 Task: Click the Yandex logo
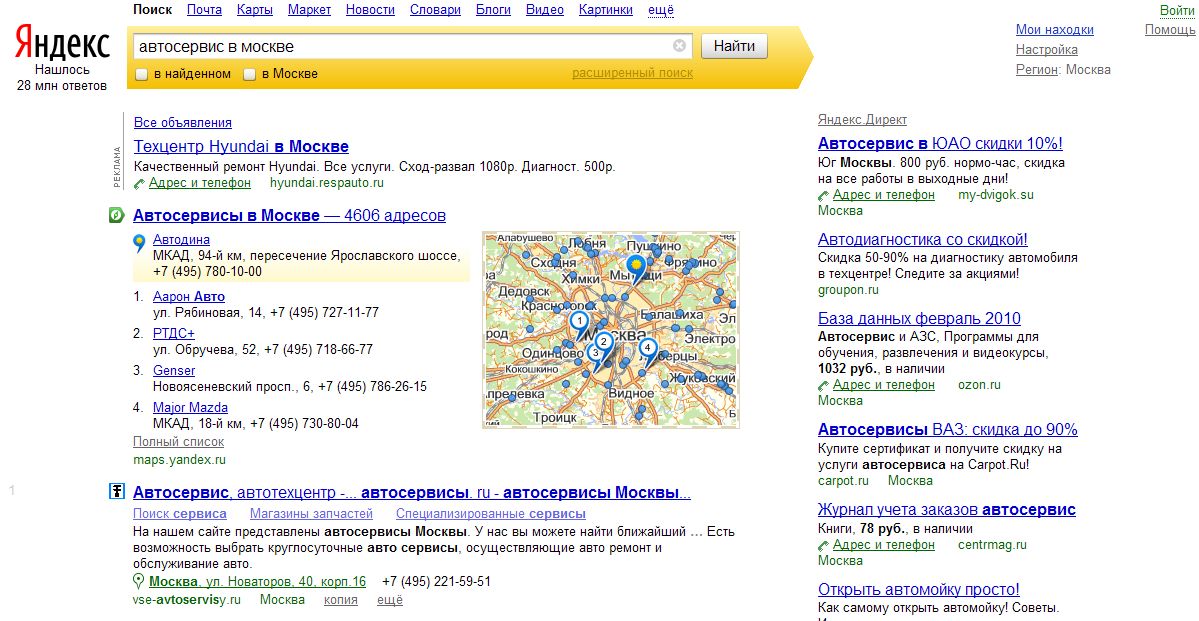click(x=63, y=44)
